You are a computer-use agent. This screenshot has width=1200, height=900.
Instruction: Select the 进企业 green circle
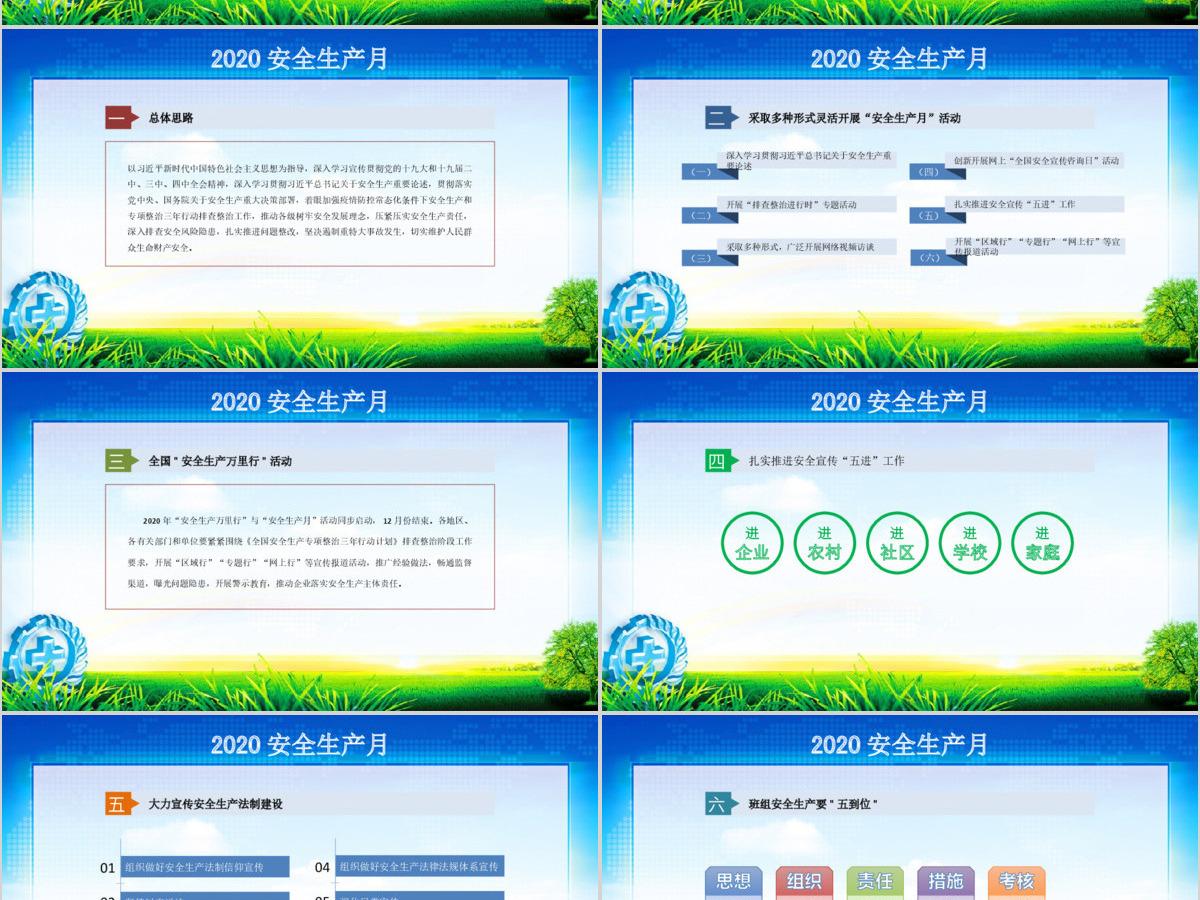(752, 543)
